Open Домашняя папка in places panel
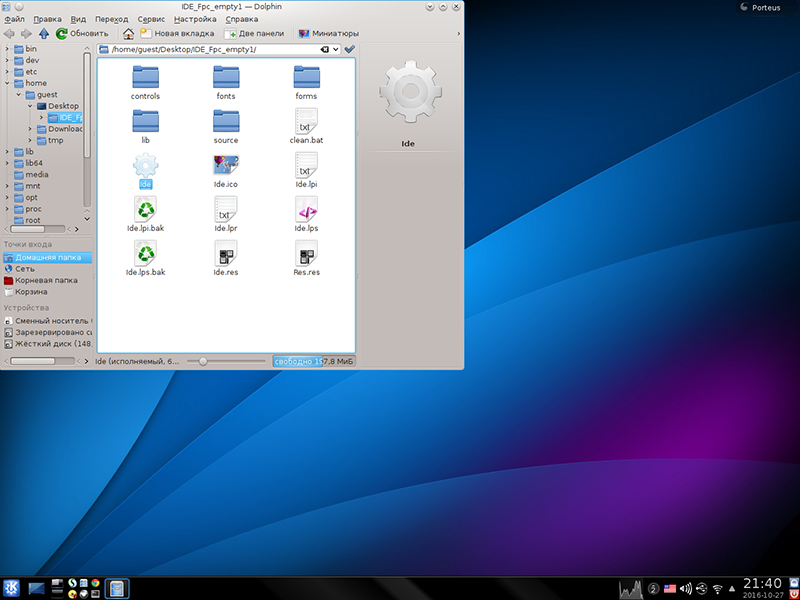 [47, 258]
